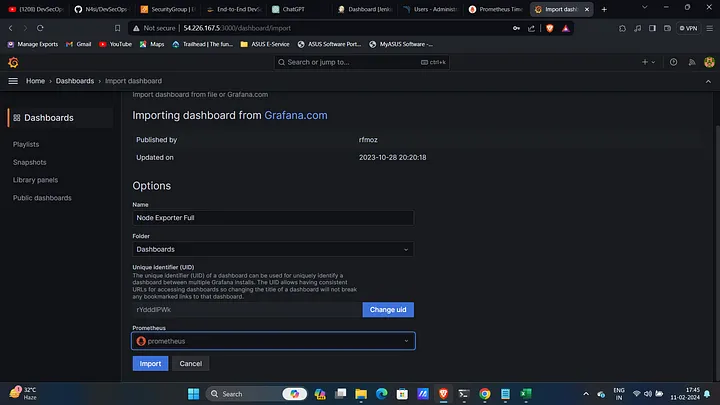Click the share page icon
The image size is (720, 405).
[x=531, y=28]
